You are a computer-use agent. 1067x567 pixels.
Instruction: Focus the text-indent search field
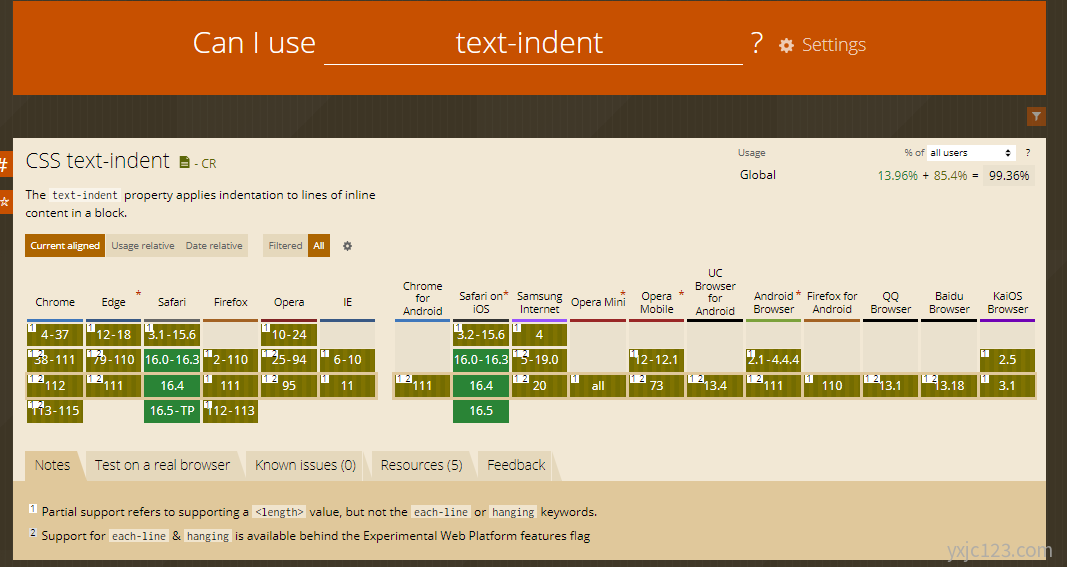tap(533, 43)
